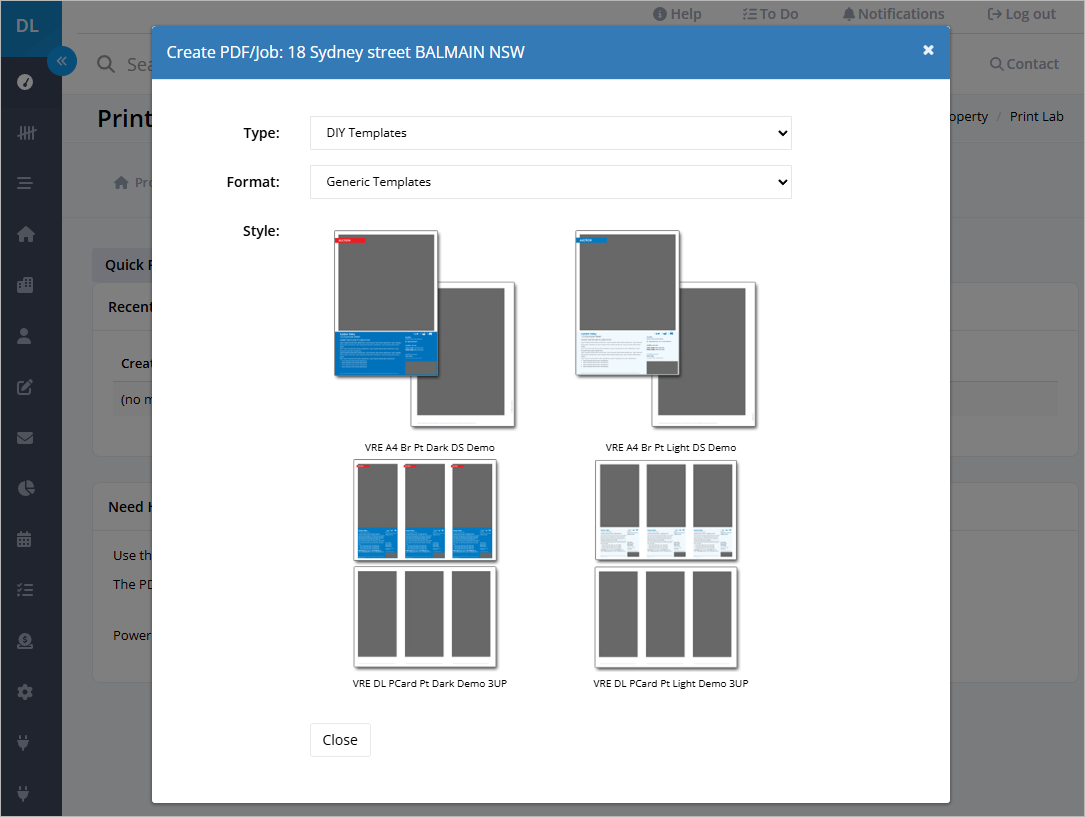Open the Notifications menu item
Screen dimensions: 1085x817
pos(893,14)
